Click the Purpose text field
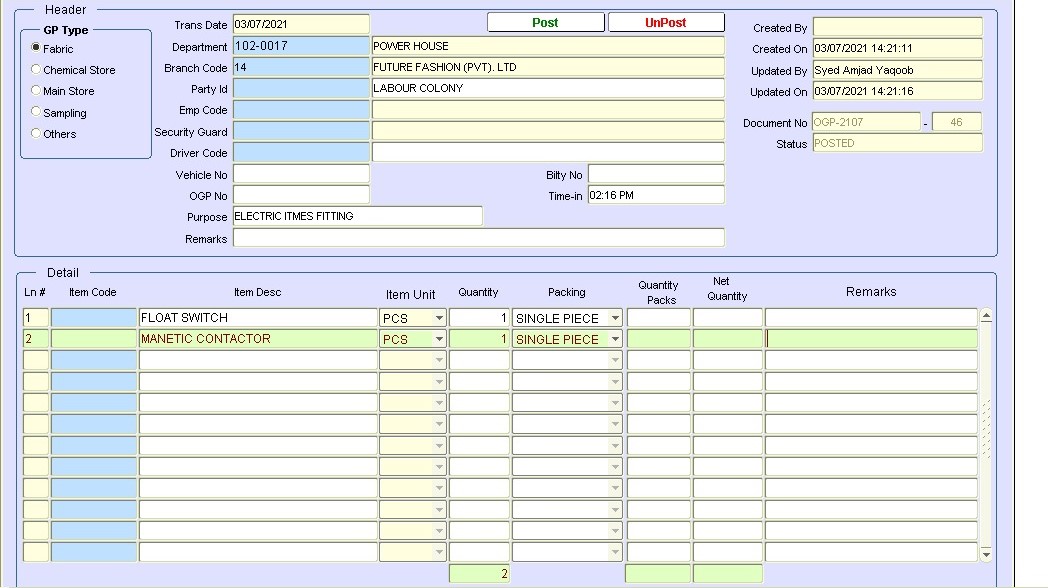1048x588 pixels. click(357, 216)
